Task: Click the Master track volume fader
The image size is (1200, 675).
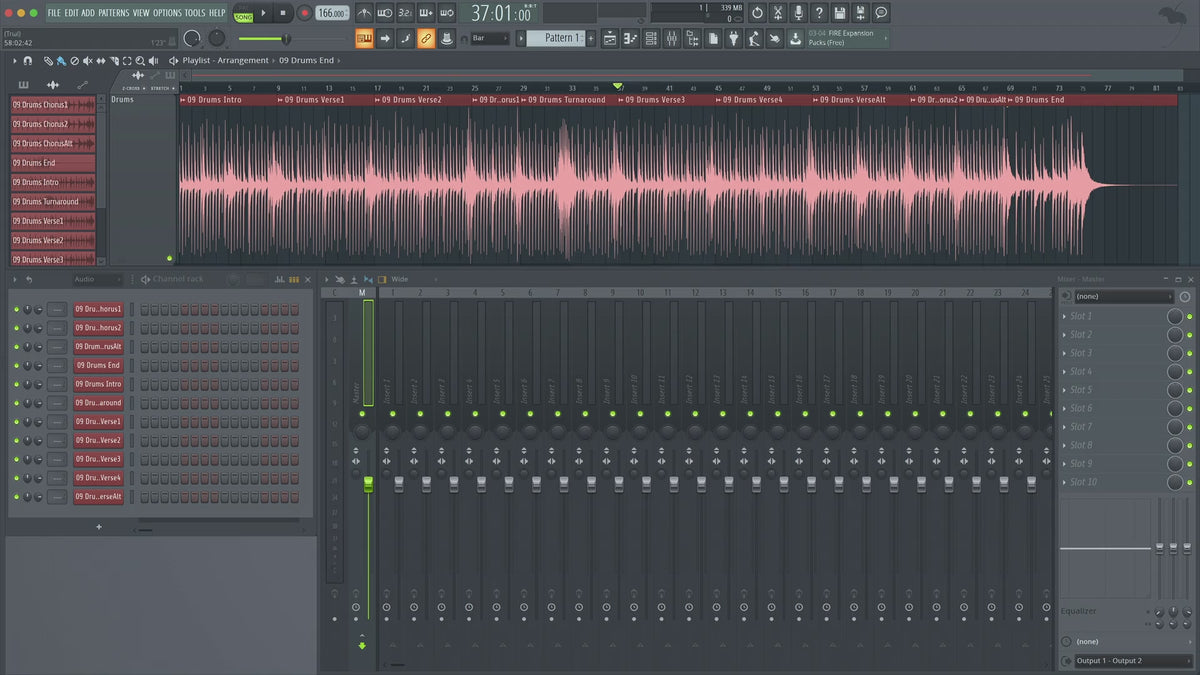Action: point(368,484)
